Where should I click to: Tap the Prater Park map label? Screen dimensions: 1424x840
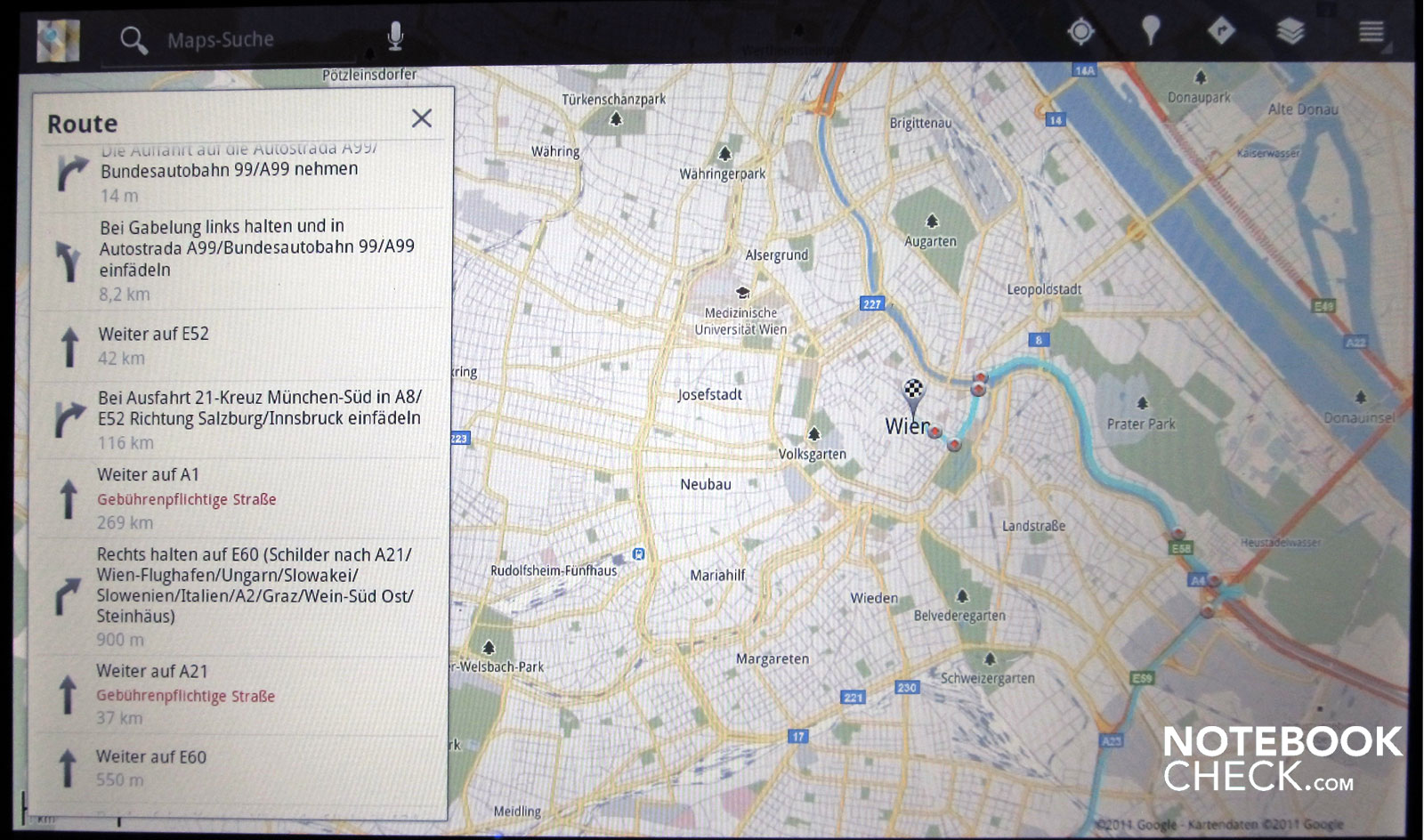tap(1140, 424)
